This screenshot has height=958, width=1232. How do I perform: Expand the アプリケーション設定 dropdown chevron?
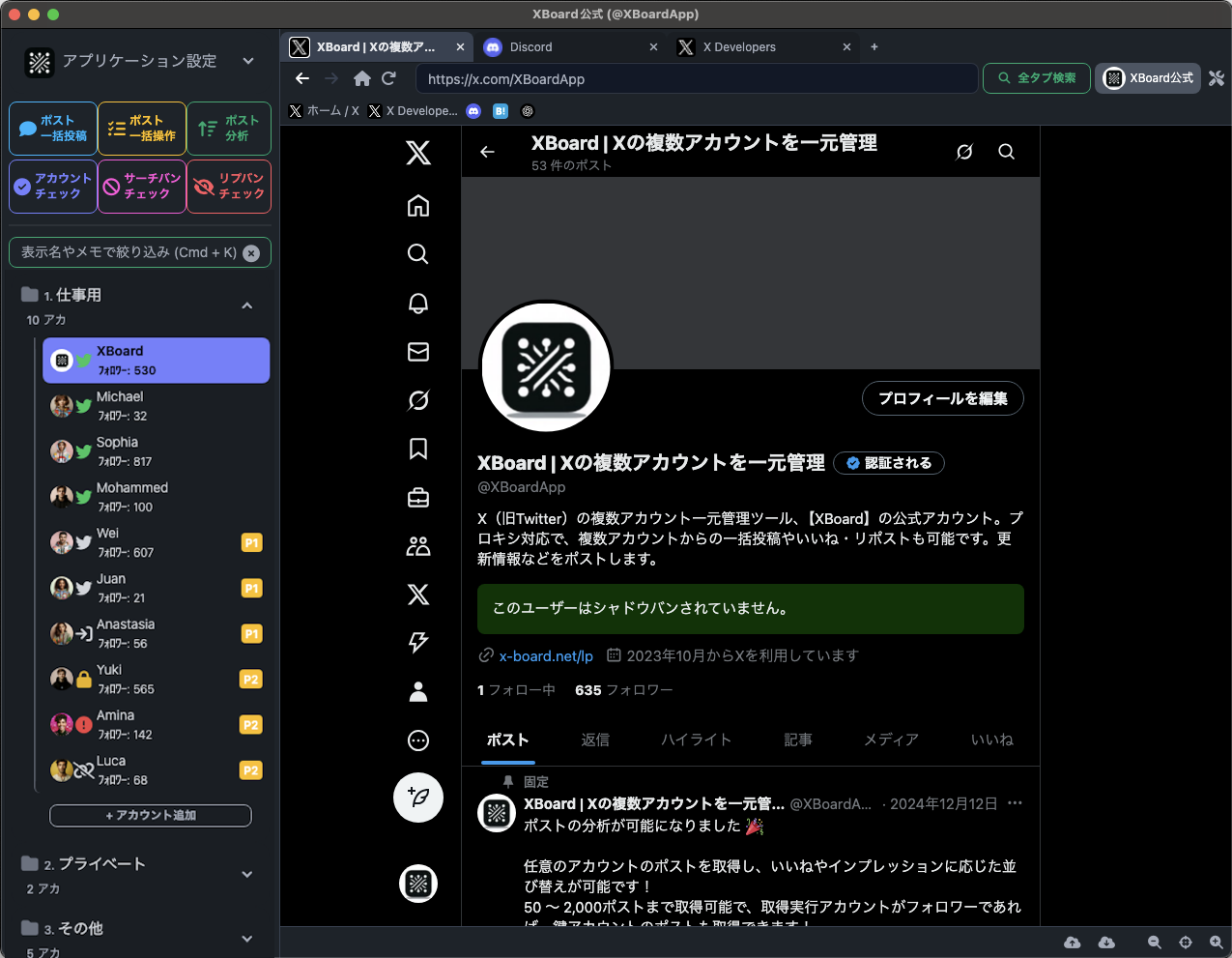click(248, 61)
